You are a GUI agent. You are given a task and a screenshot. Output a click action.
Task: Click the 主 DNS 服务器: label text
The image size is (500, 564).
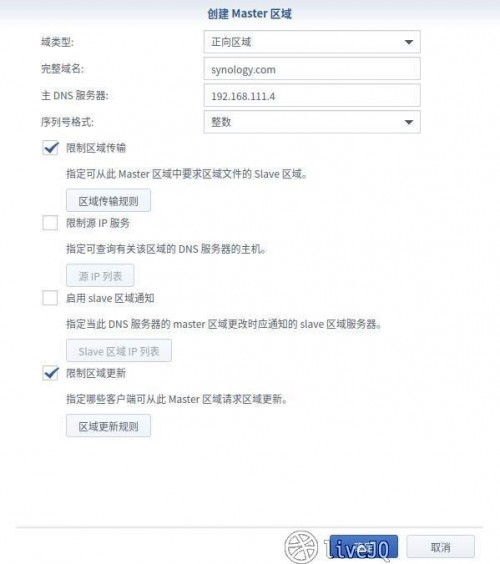(74, 96)
